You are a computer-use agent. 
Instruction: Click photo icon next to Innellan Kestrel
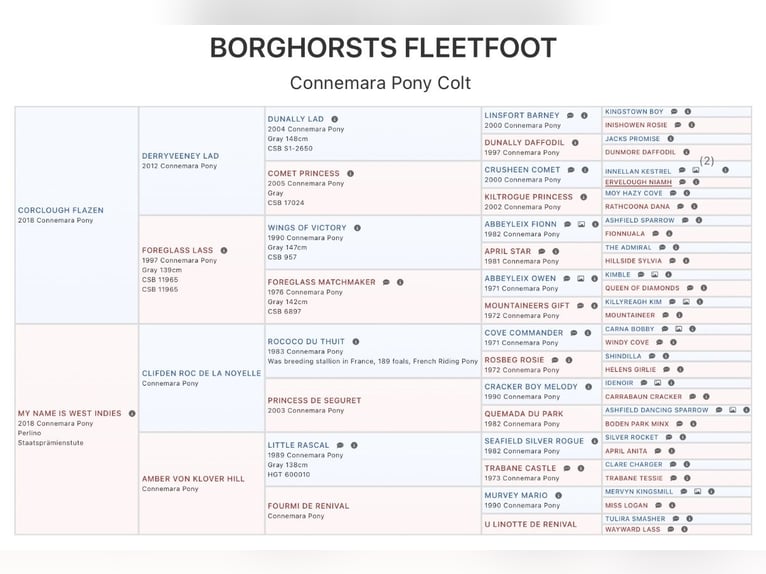pyautogui.click(x=696, y=171)
